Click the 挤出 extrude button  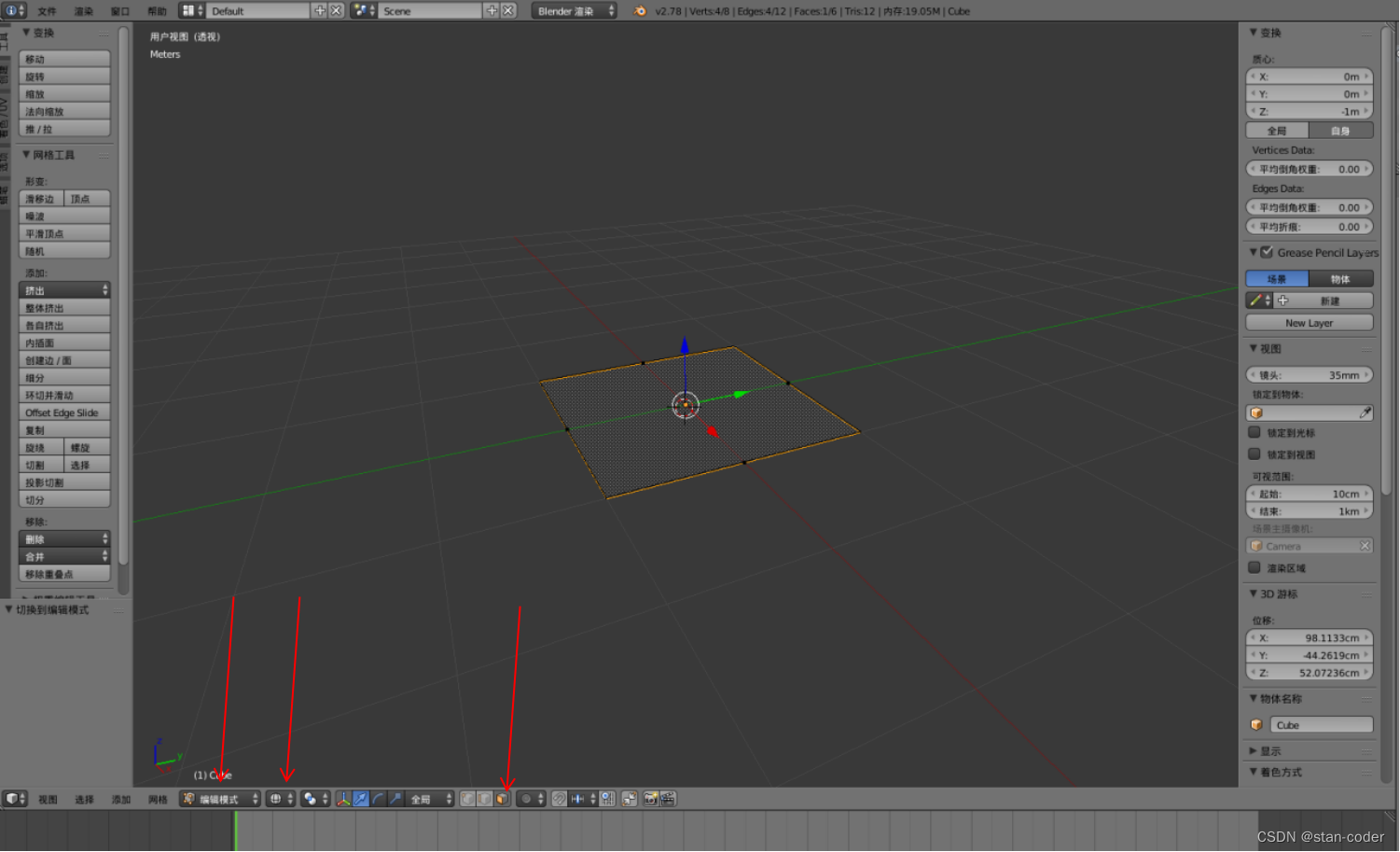(x=64, y=290)
